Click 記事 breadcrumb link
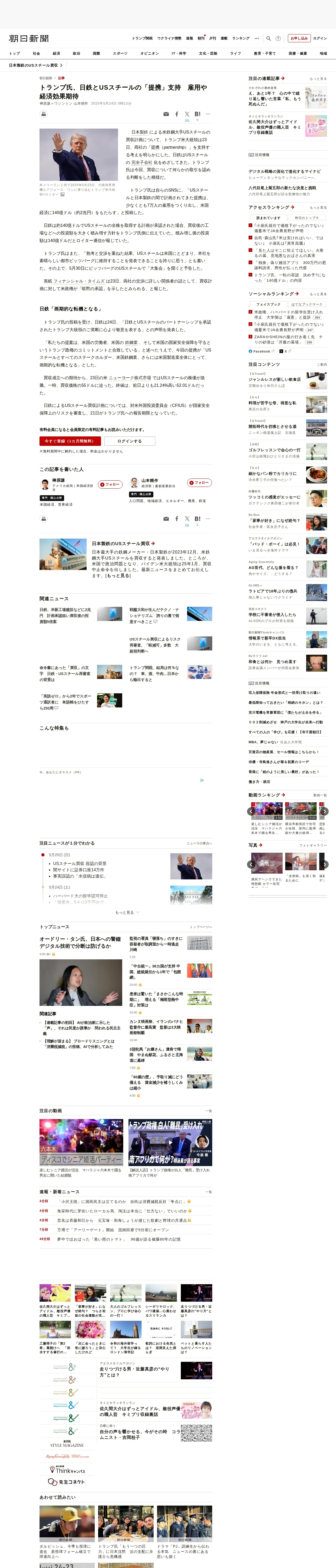This screenshot has height=1568, width=336. (x=61, y=78)
